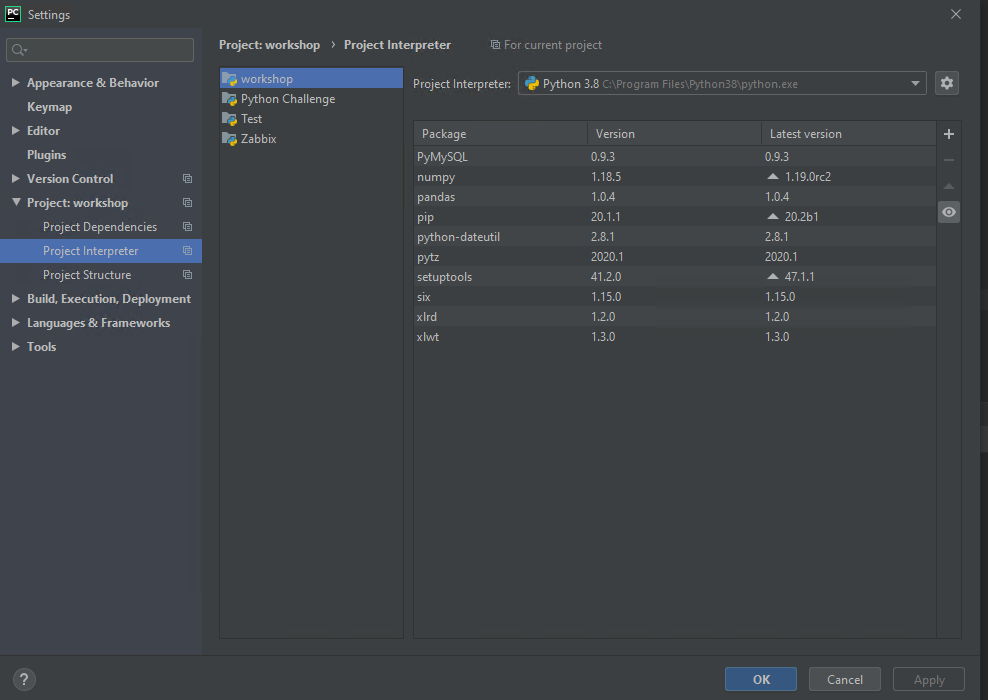
Task: Click the copy icon beside Project Dependencies
Action: coord(187,227)
